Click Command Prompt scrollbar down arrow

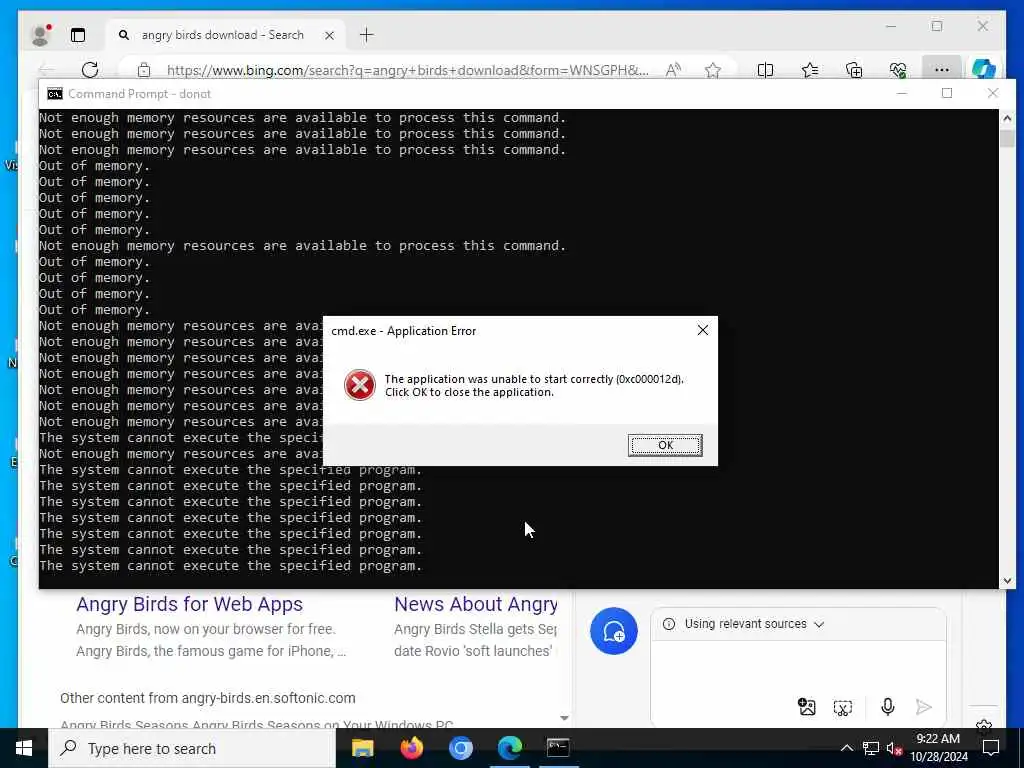[1007, 581]
